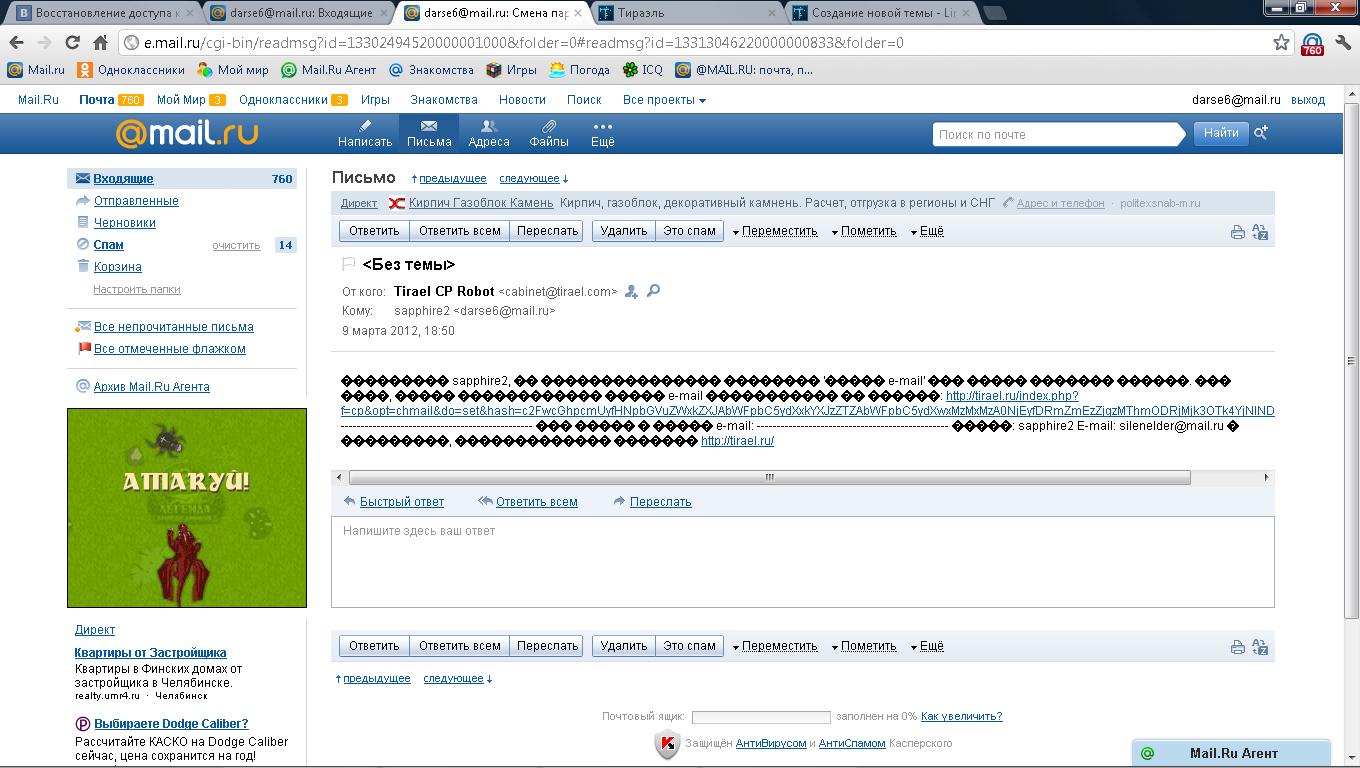Open Chrome wrench settings menu
The height and width of the screenshot is (768, 1360).
(1342, 43)
